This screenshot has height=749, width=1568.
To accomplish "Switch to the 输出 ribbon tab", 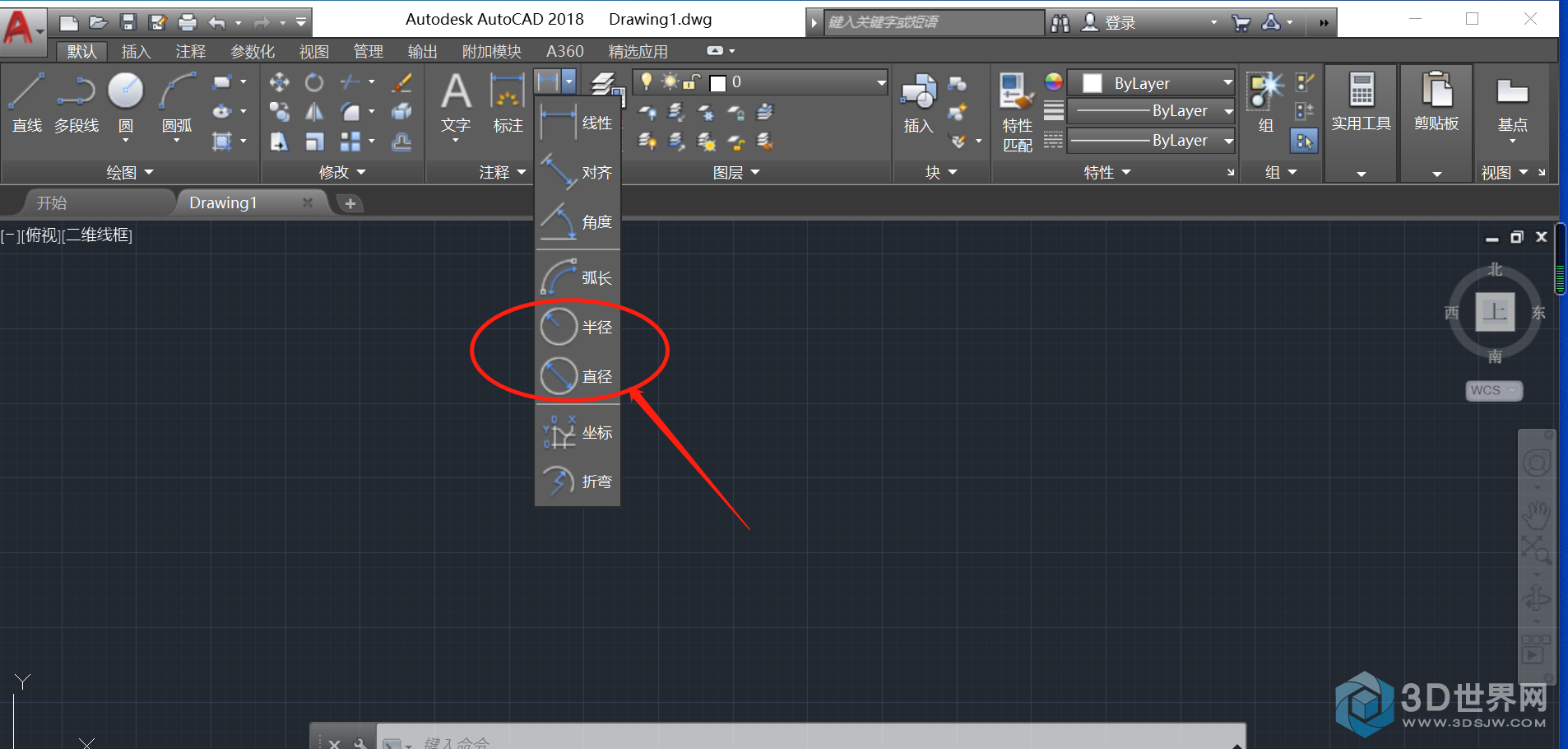I will [422, 52].
